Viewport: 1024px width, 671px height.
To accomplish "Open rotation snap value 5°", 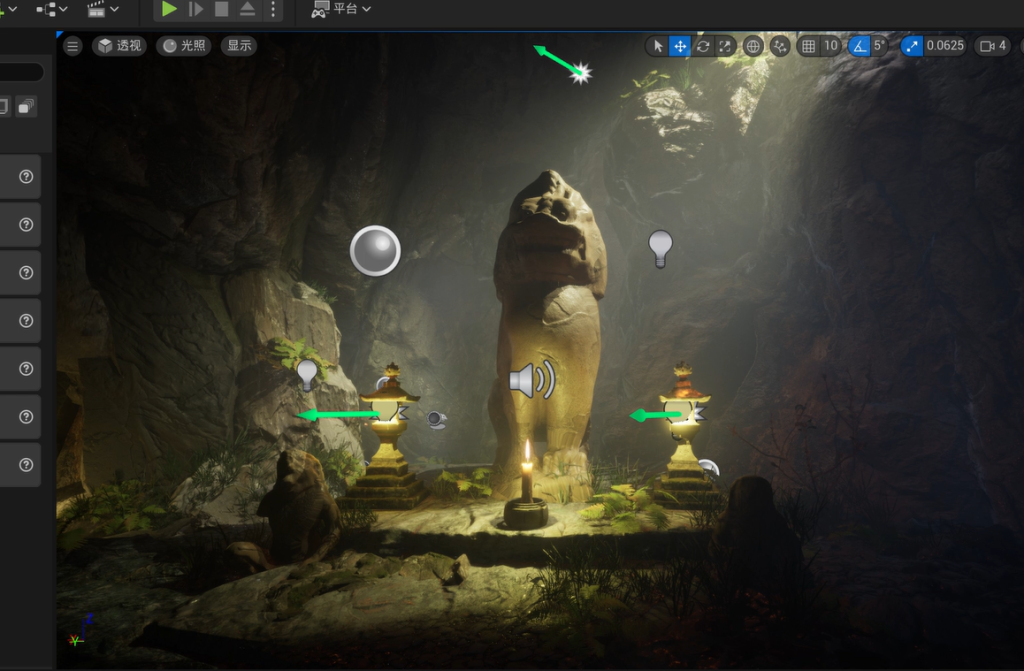I will [880, 46].
